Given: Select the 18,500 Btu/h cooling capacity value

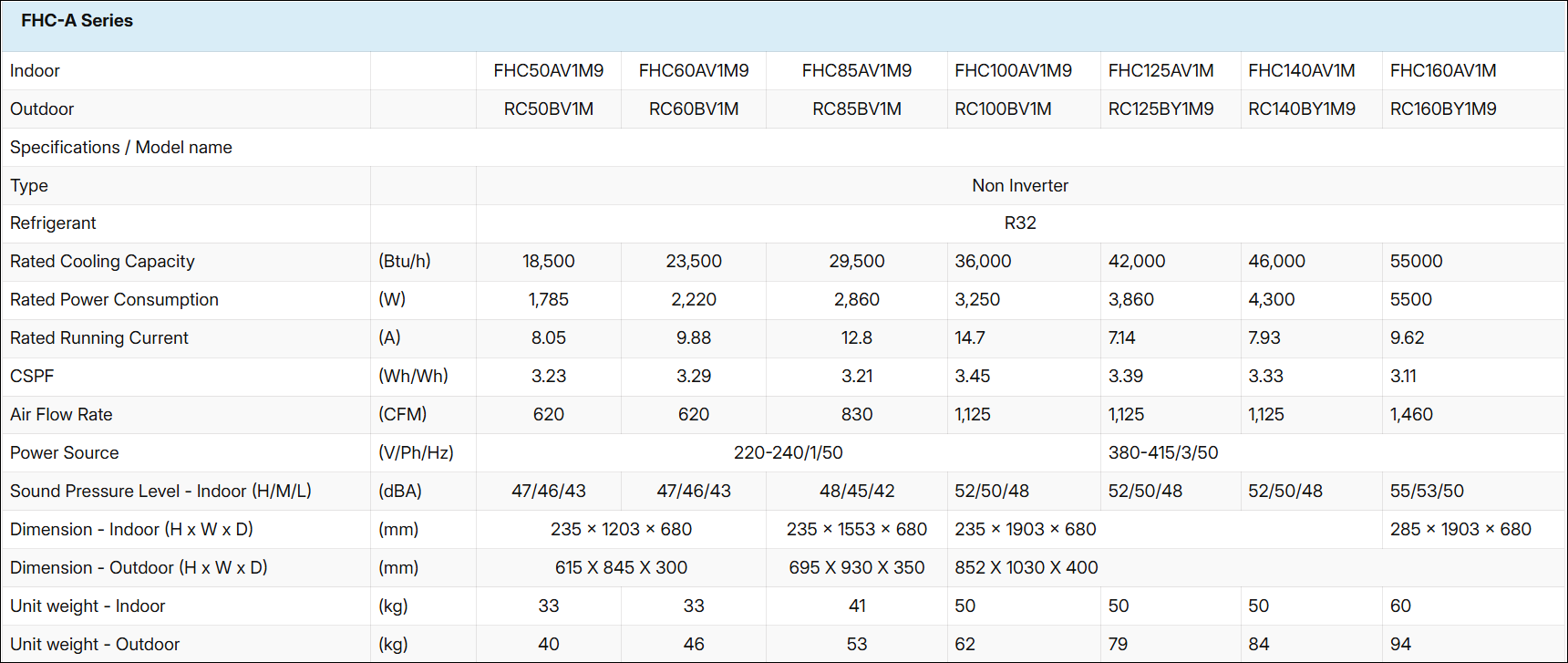Looking at the screenshot, I should point(548,262).
